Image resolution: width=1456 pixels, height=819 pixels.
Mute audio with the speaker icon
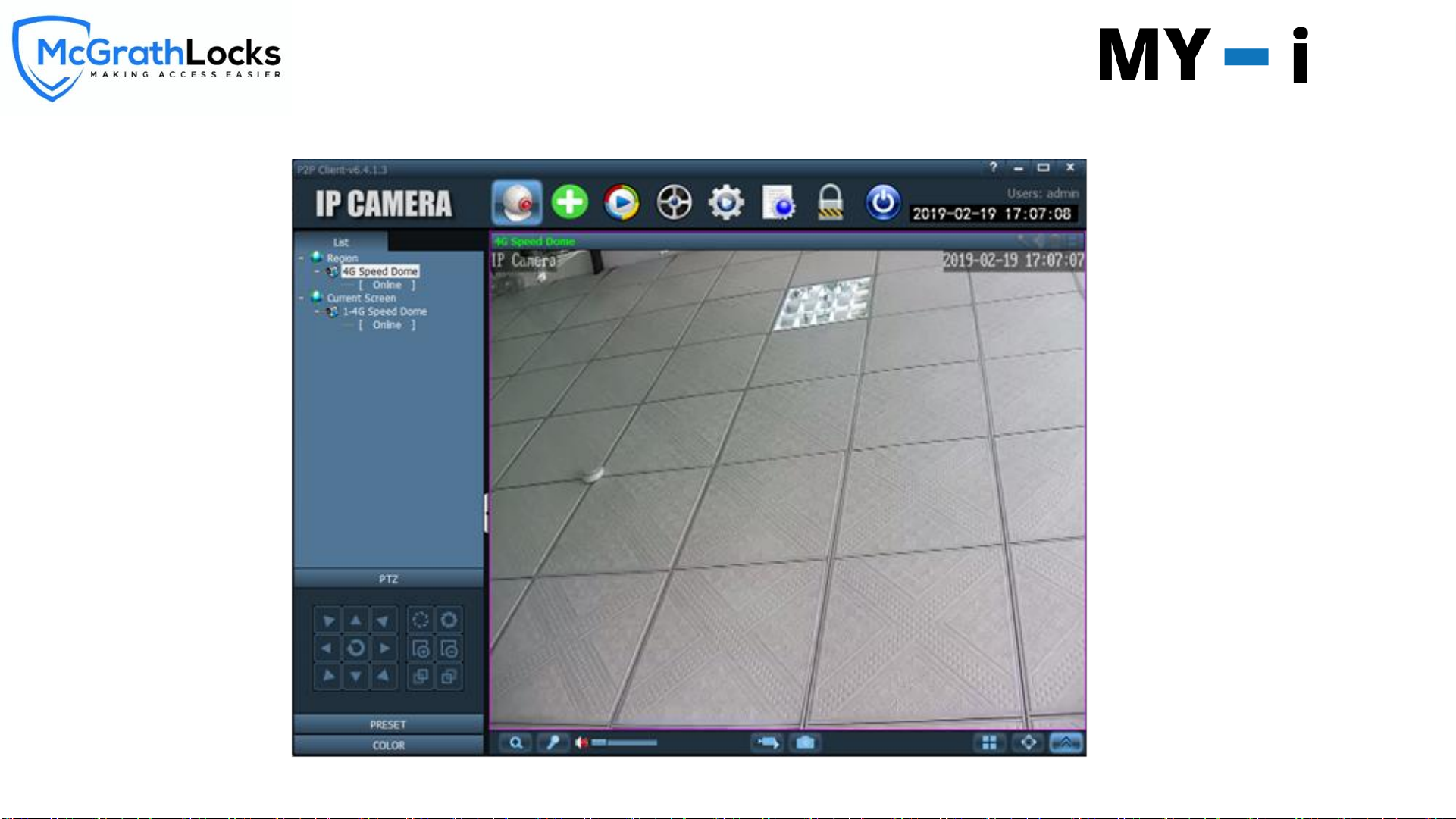click(581, 743)
